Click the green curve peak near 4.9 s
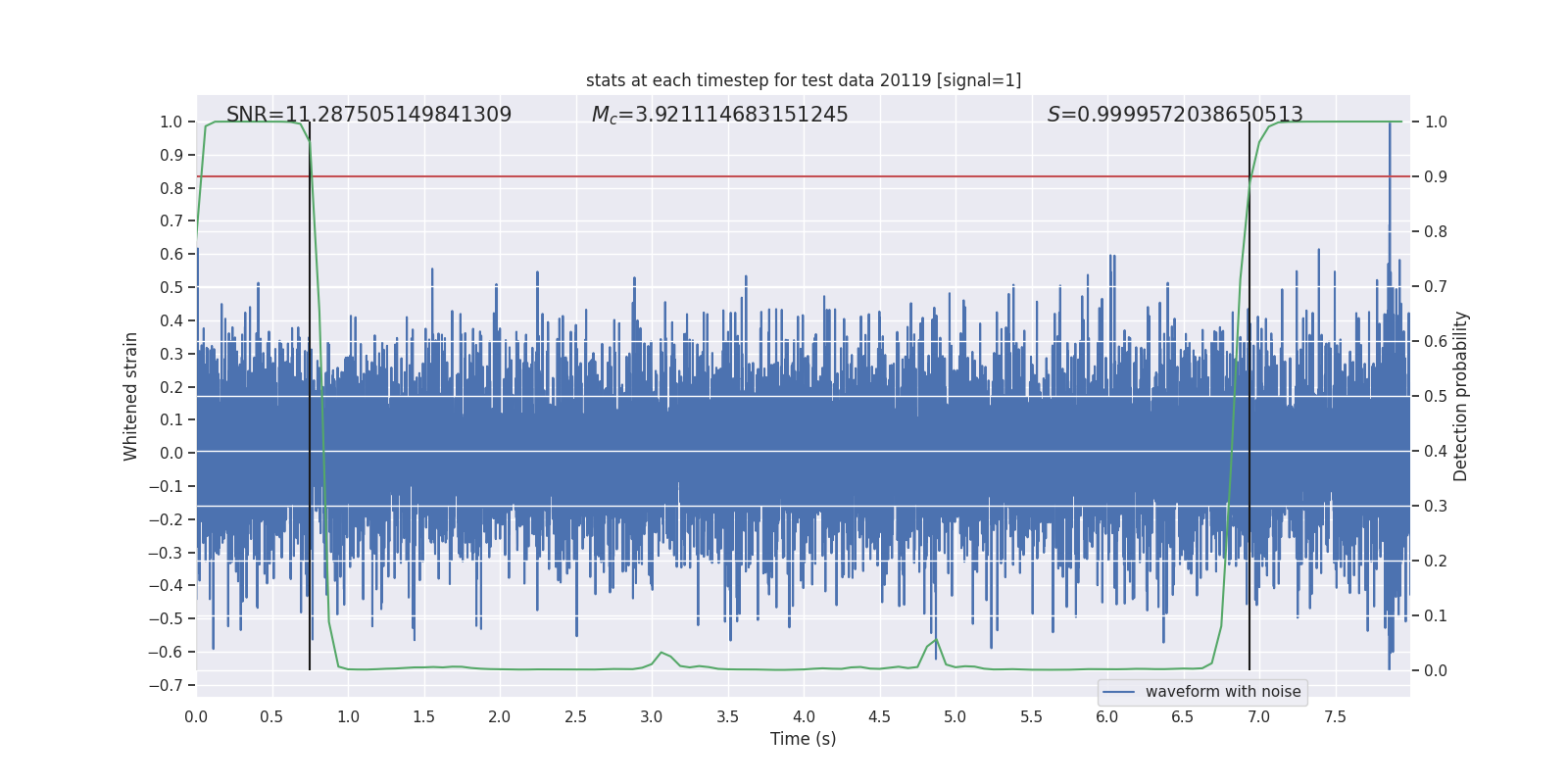1568x784 pixels. coord(936,640)
